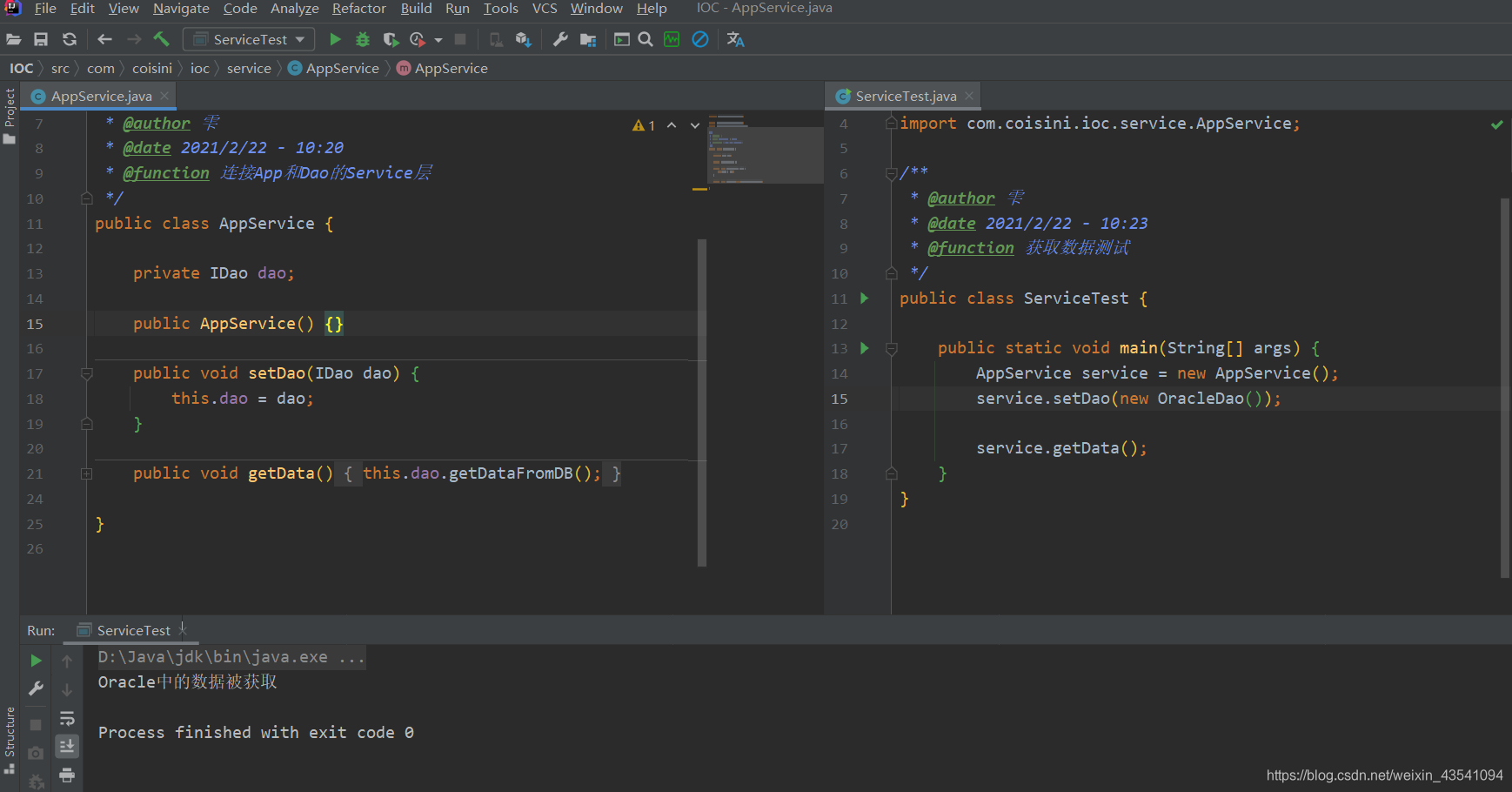Open the Project tool window side tab
The width and height of the screenshot is (1512, 792).
pos(10,116)
